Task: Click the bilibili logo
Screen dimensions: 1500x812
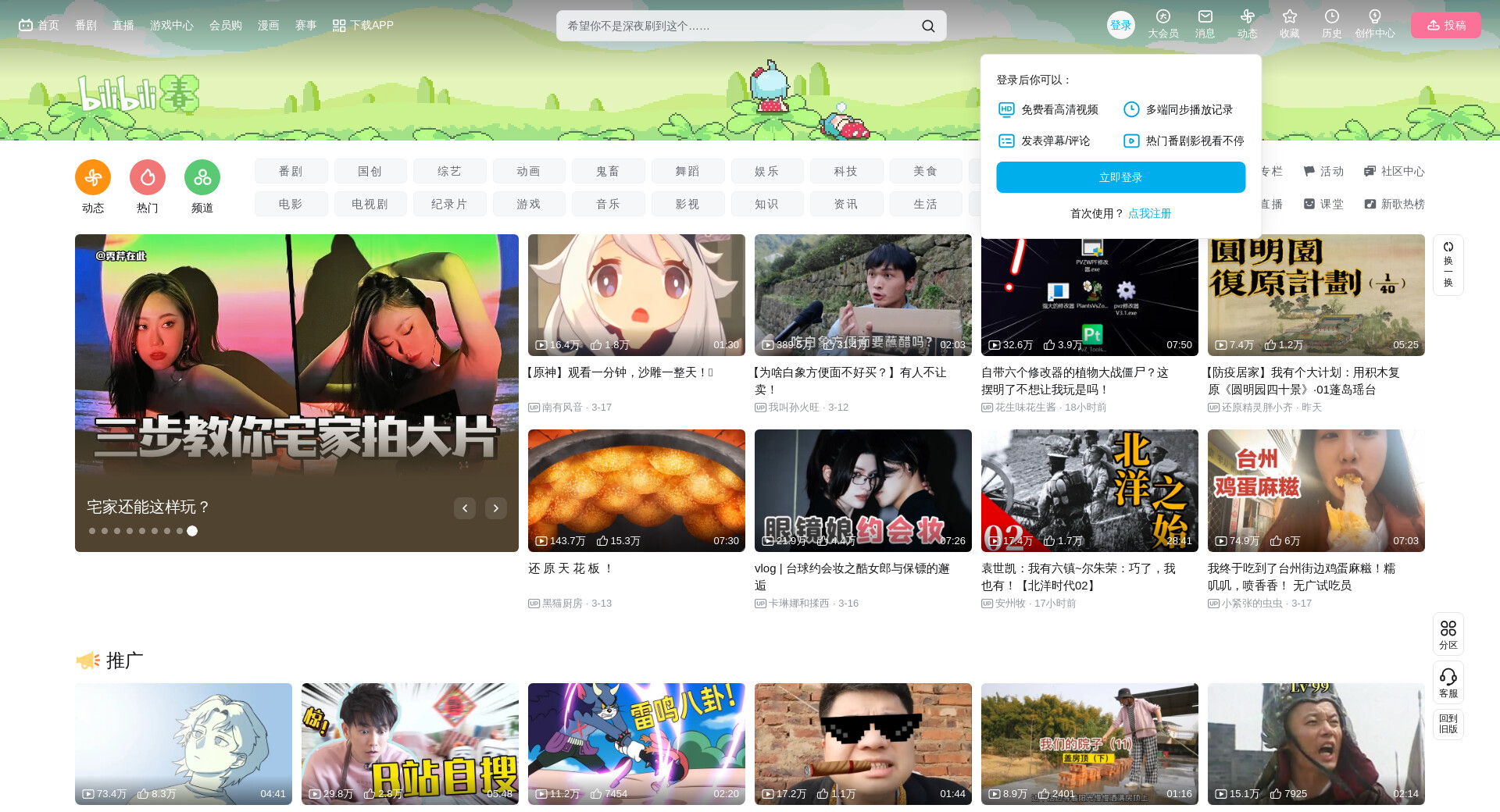Action: [x=138, y=94]
